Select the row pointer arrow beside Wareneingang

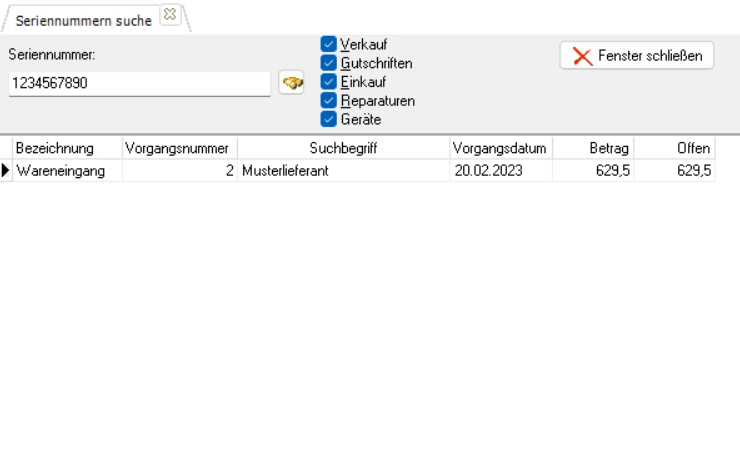pyautogui.click(x=6, y=170)
